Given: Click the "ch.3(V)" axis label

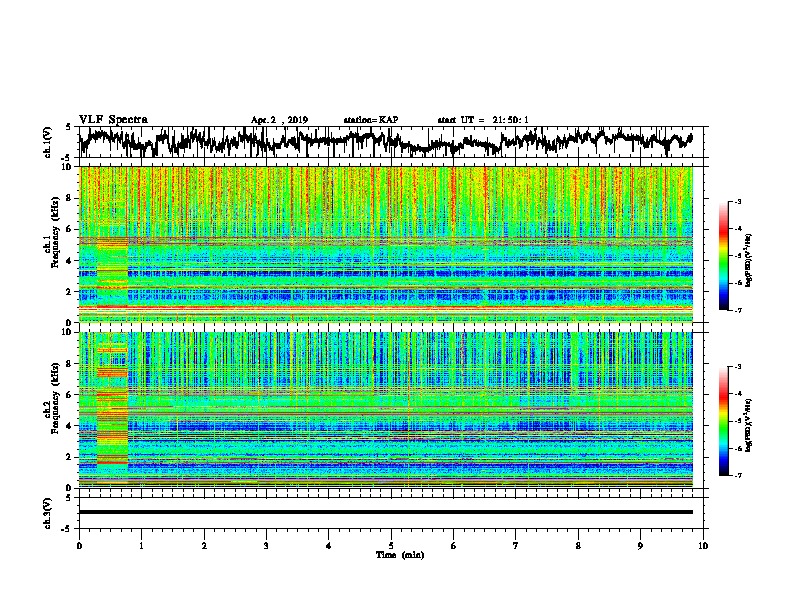Looking at the screenshot, I should (x=48, y=513).
